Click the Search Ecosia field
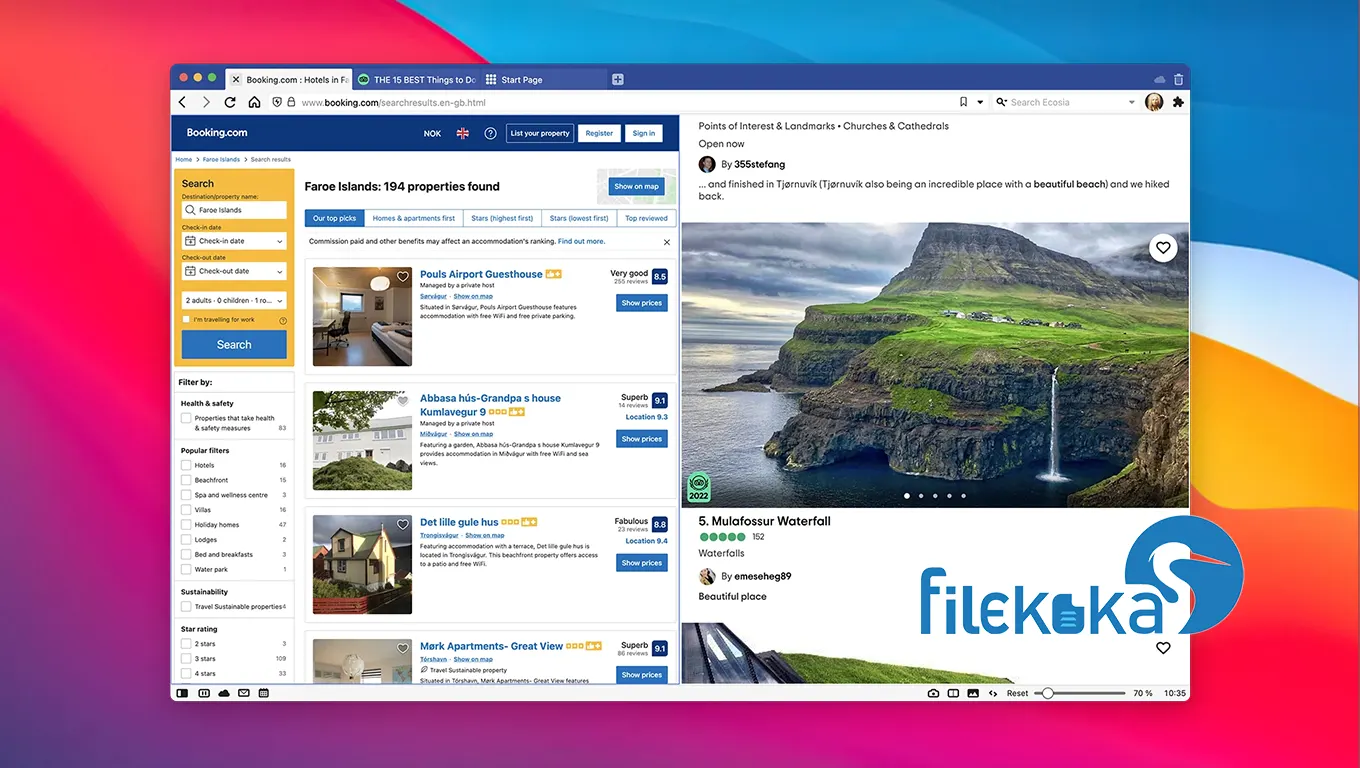Image resolution: width=1360 pixels, height=768 pixels. (x=1066, y=102)
